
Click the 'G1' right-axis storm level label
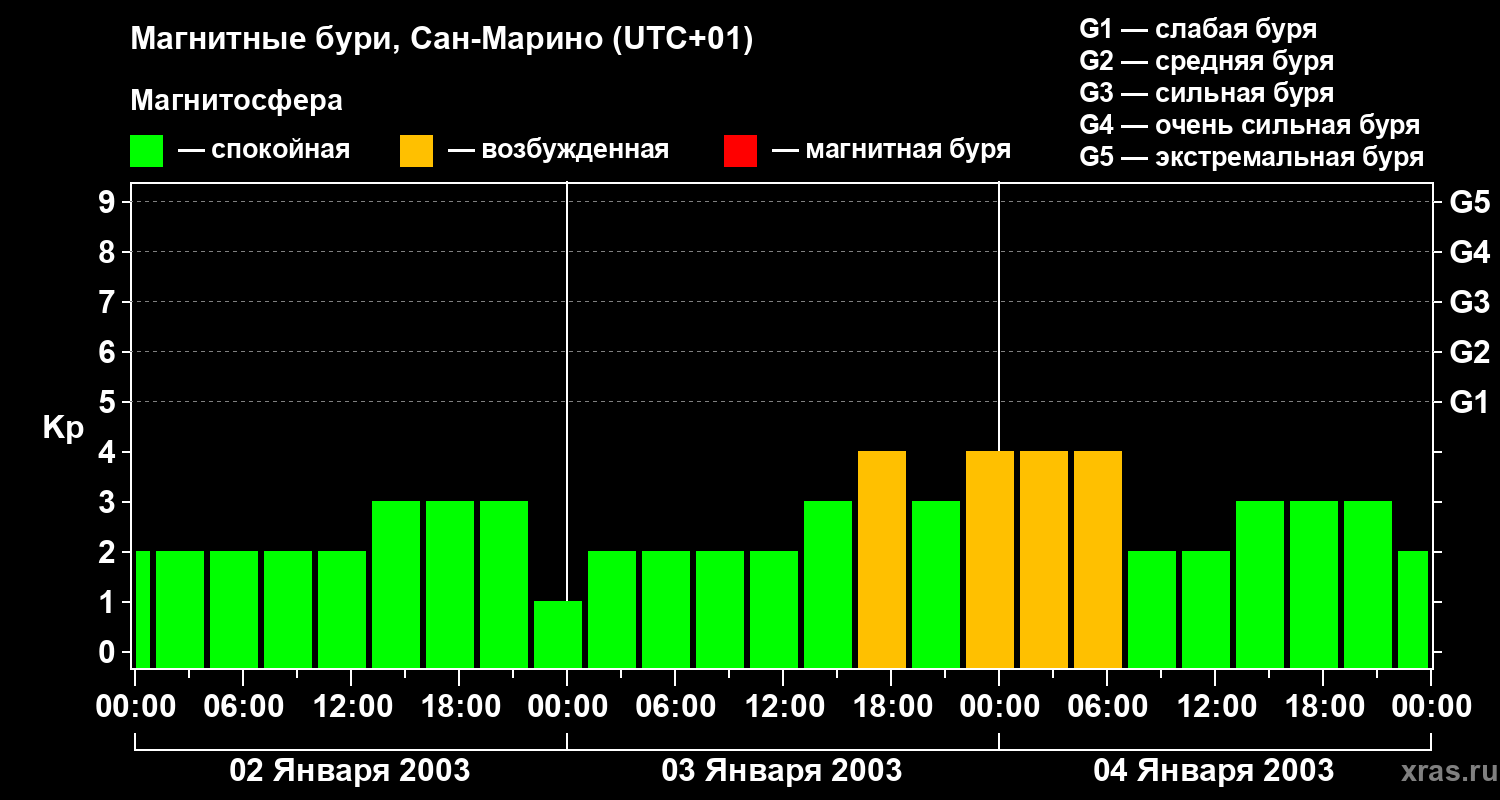coord(1469,403)
